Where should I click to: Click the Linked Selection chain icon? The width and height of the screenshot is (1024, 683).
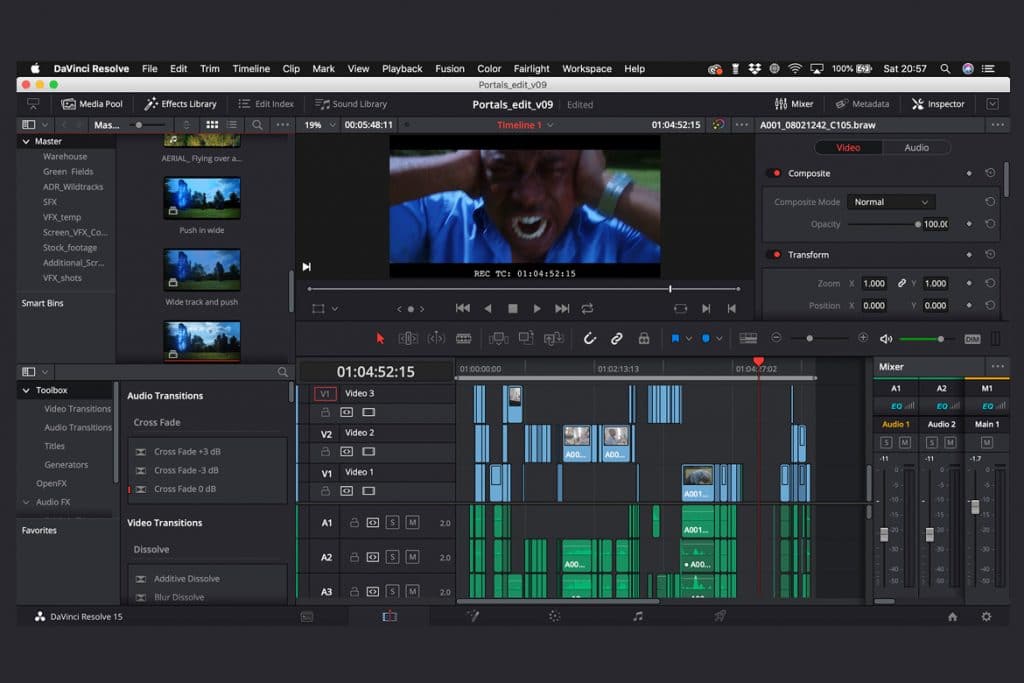point(617,339)
